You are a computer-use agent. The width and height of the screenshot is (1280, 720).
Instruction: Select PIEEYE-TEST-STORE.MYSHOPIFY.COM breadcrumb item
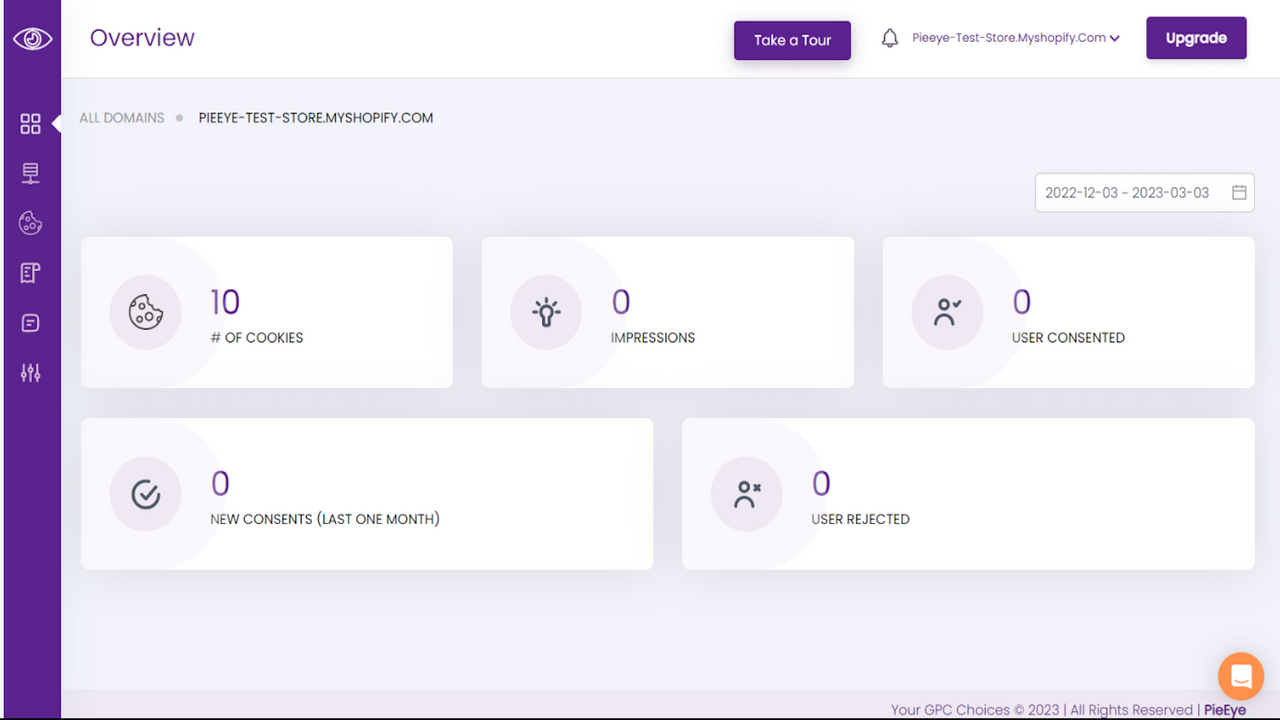pos(315,117)
